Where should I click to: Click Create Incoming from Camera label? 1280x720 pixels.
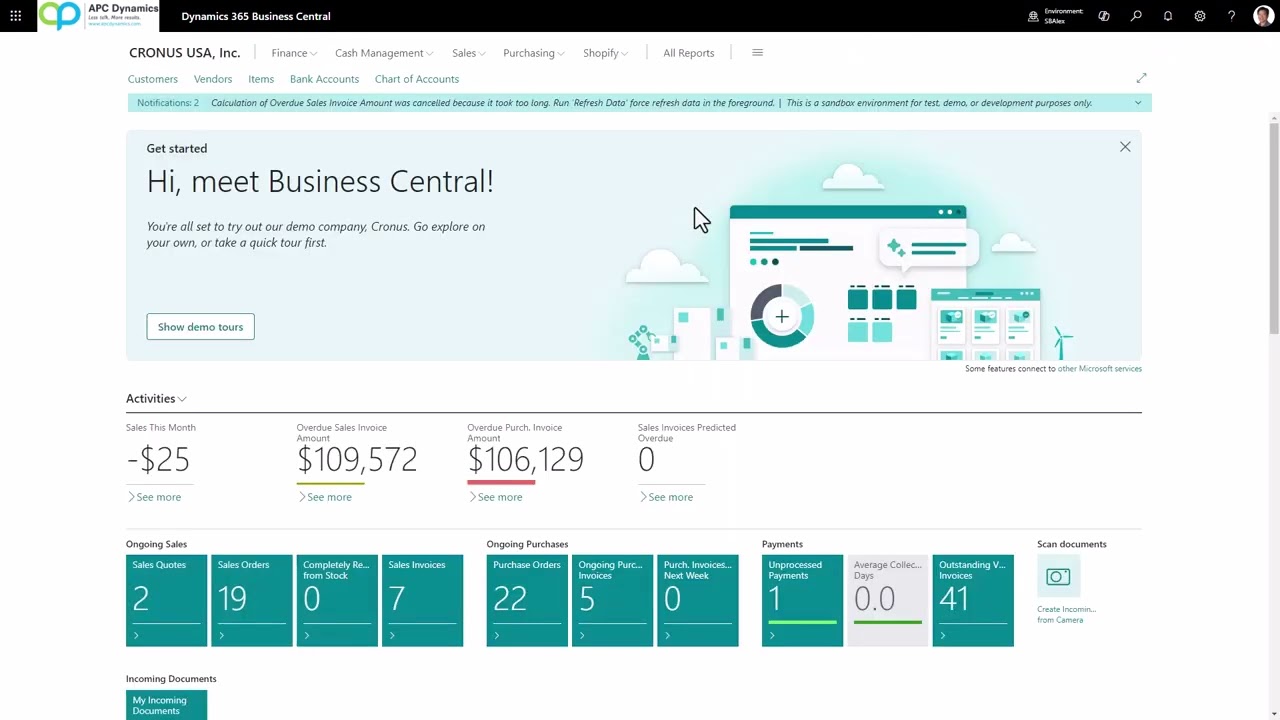(x=1066, y=614)
